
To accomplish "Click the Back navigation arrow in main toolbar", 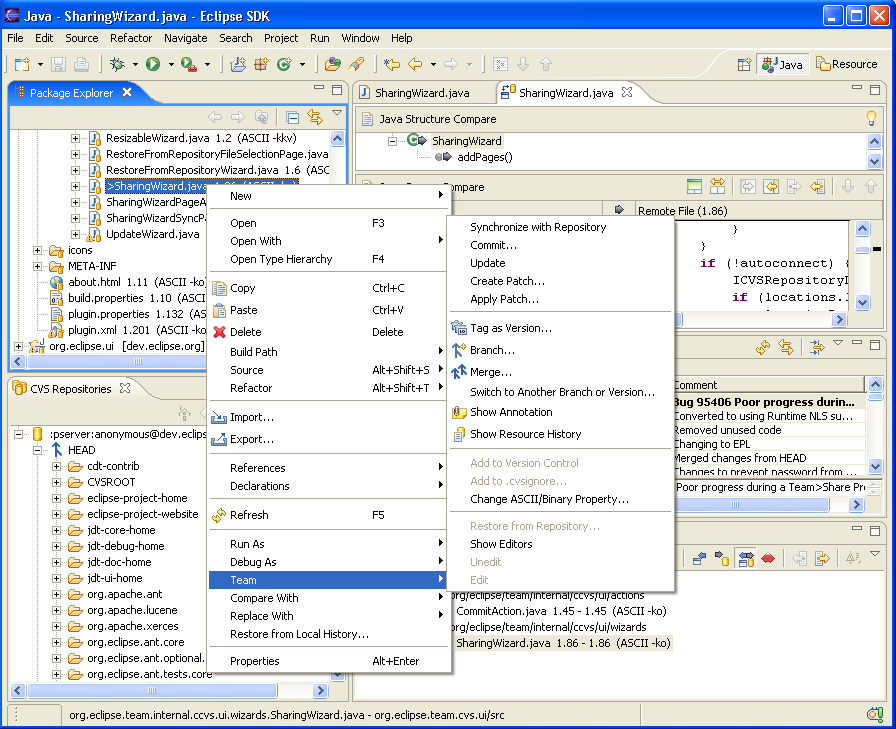I will click(415, 64).
